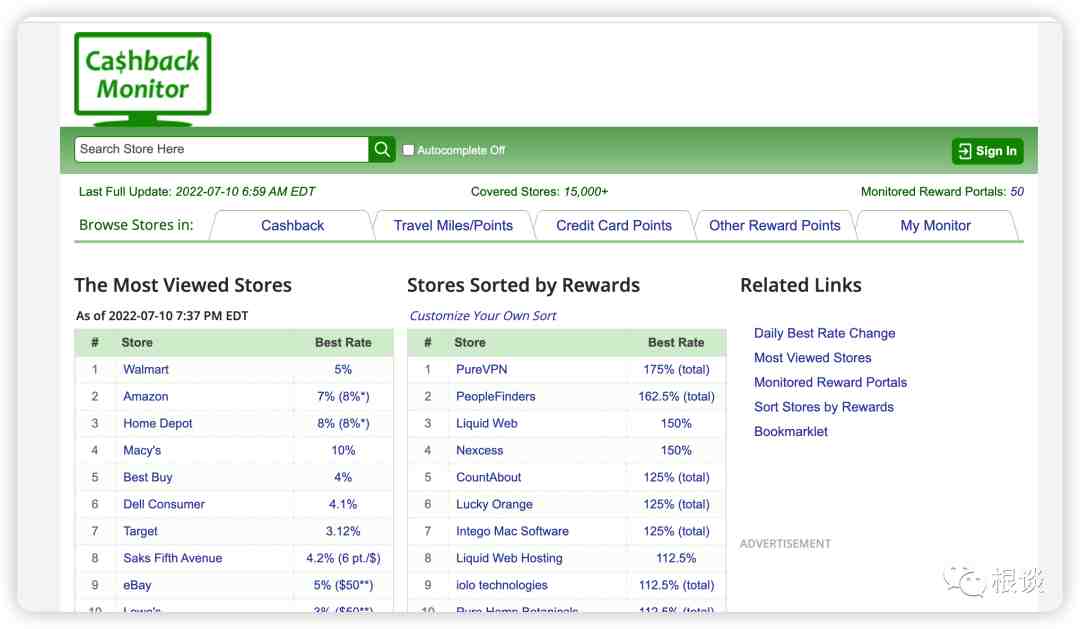Switch to Travel Miles/Points tab
This screenshot has width=1080, height=629.
453,225
